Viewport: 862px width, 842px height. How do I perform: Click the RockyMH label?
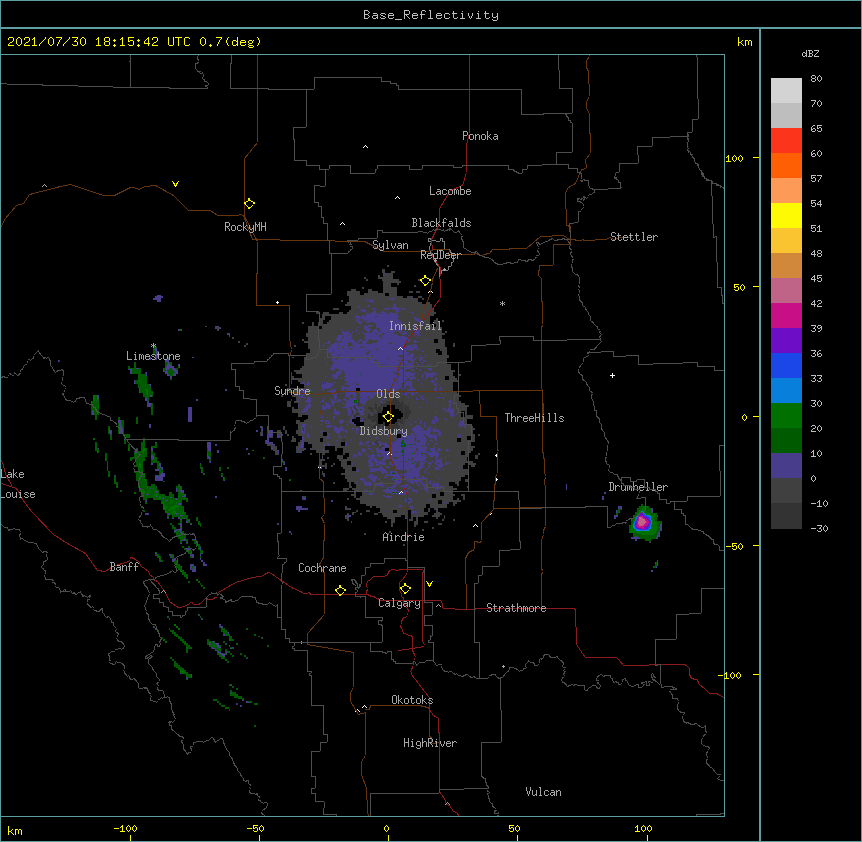tap(245, 227)
